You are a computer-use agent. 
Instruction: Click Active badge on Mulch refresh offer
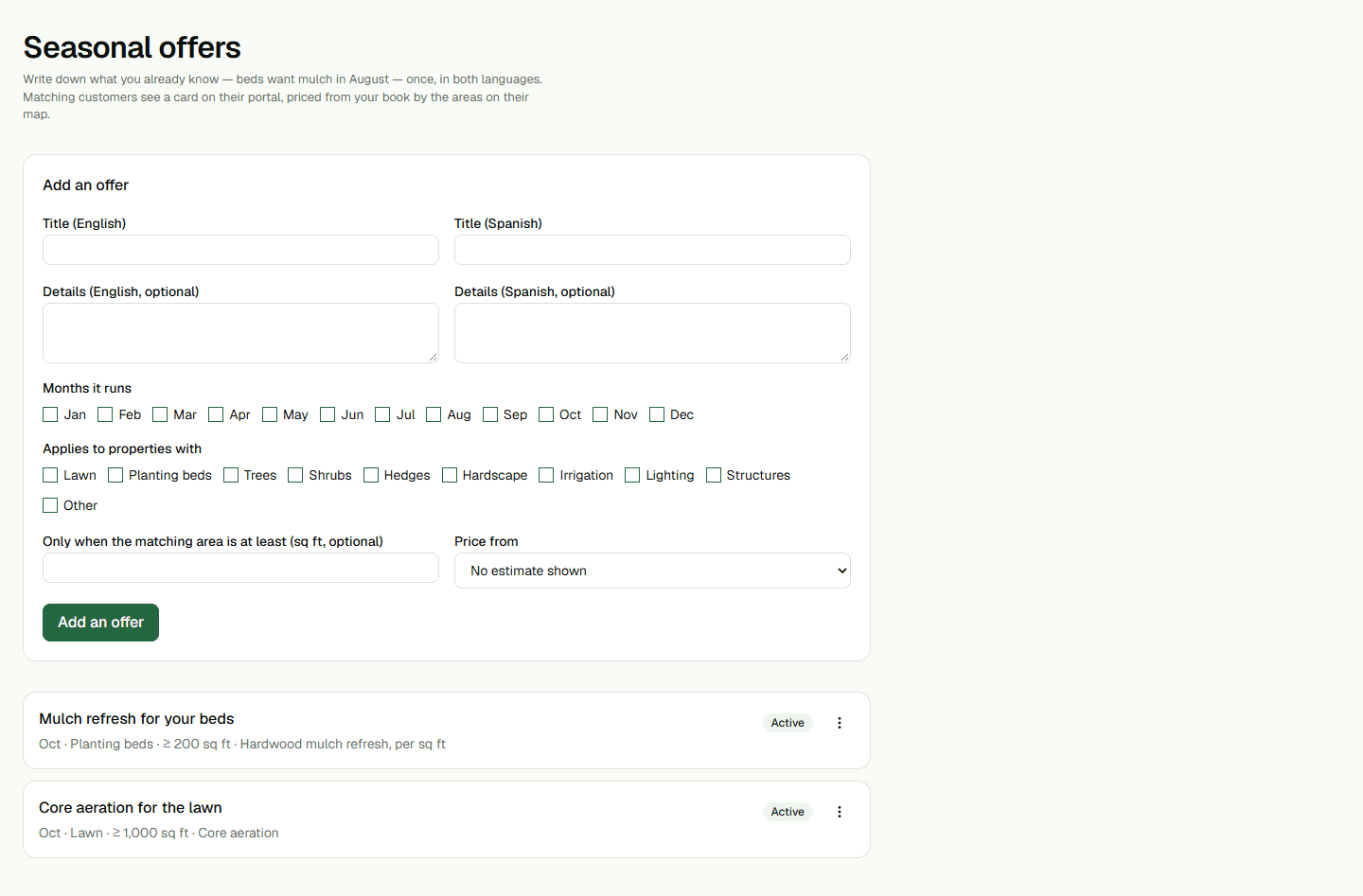[788, 723]
